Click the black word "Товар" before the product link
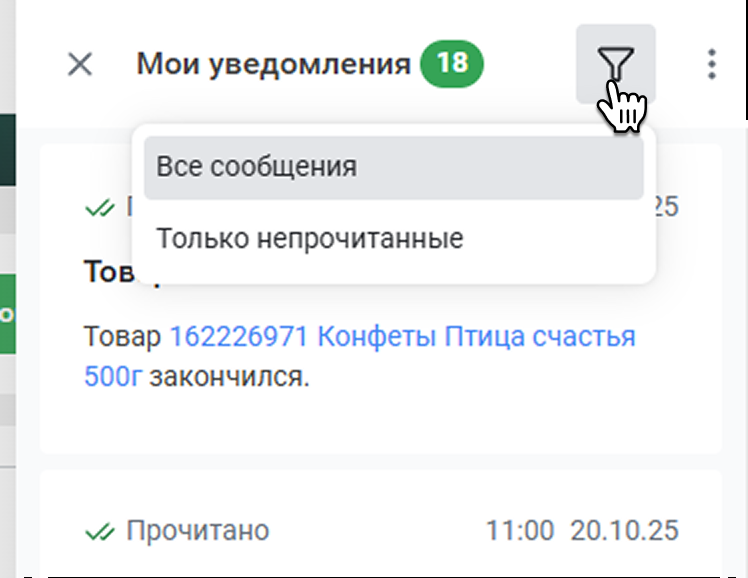Viewport: 748px width, 578px height. click(122, 337)
